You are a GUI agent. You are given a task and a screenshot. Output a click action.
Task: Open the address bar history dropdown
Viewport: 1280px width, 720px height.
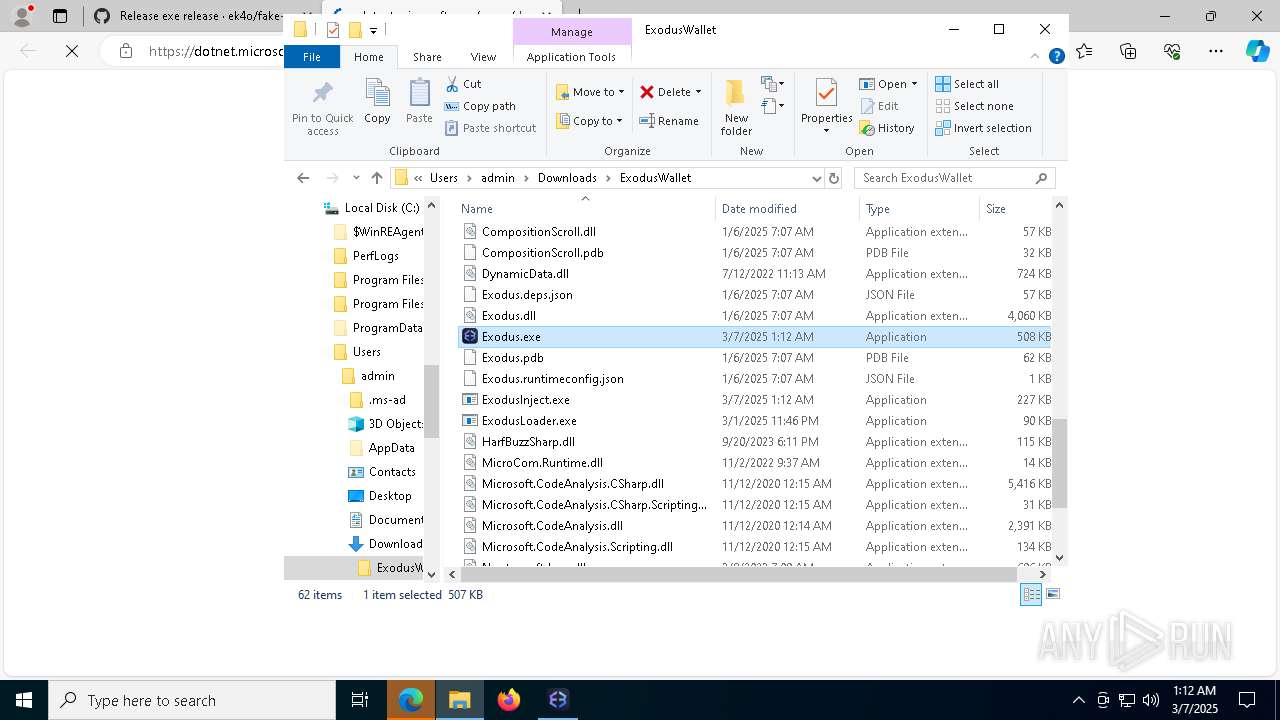[x=817, y=178]
